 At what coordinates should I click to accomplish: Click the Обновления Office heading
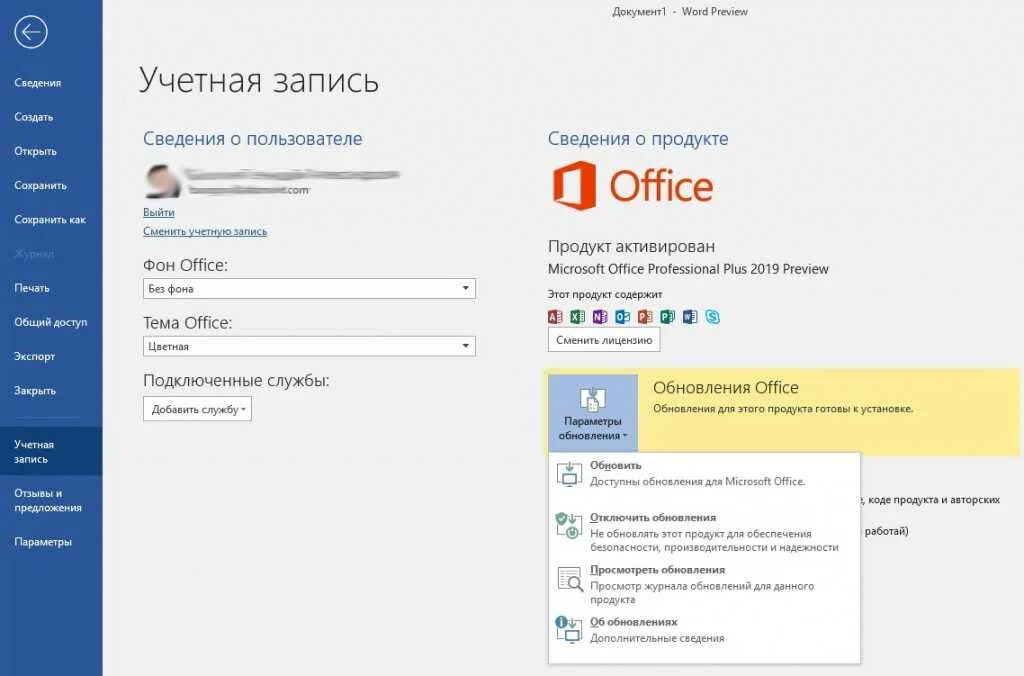(x=726, y=387)
